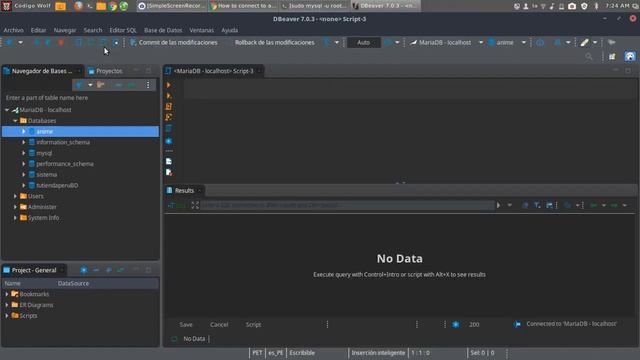640x360 pixels.
Task: Click the table name filter field
Action: [80, 98]
